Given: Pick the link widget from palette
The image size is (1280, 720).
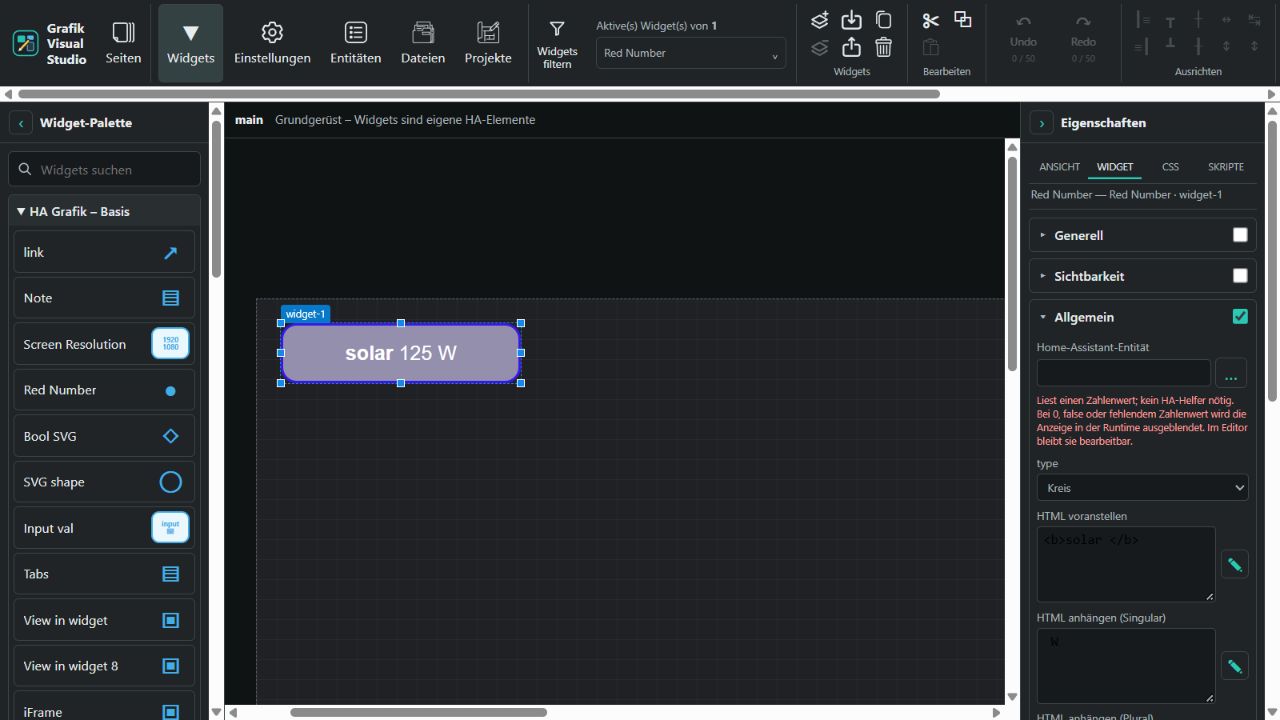Looking at the screenshot, I should pyautogui.click(x=104, y=252).
